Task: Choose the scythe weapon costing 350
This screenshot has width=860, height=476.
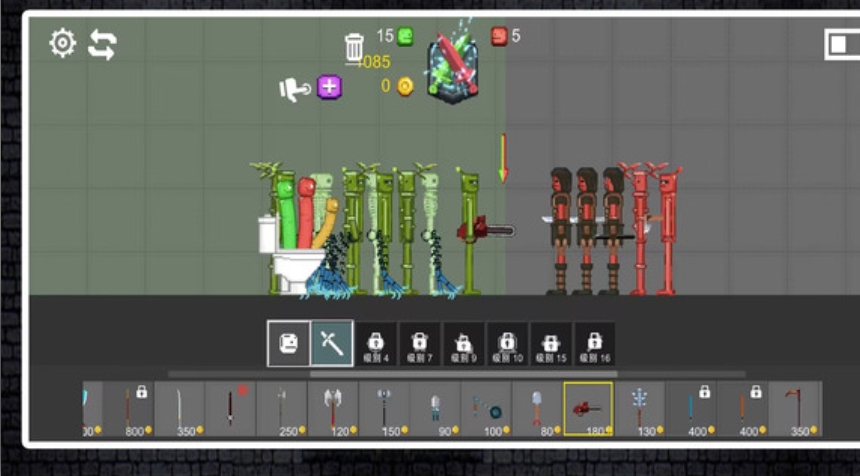Action: click(793, 409)
